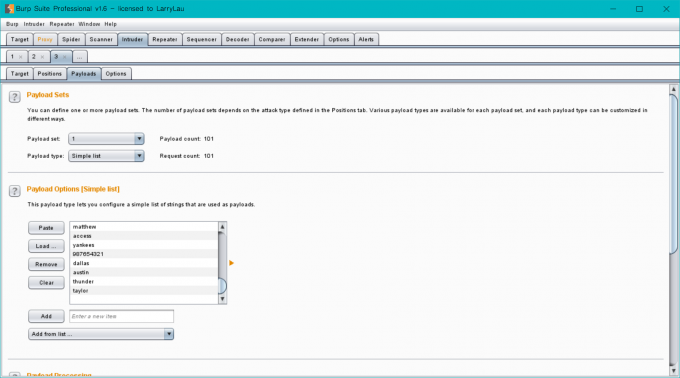Open the Comparer tab
Image resolution: width=680 pixels, height=378 pixels.
pos(272,39)
